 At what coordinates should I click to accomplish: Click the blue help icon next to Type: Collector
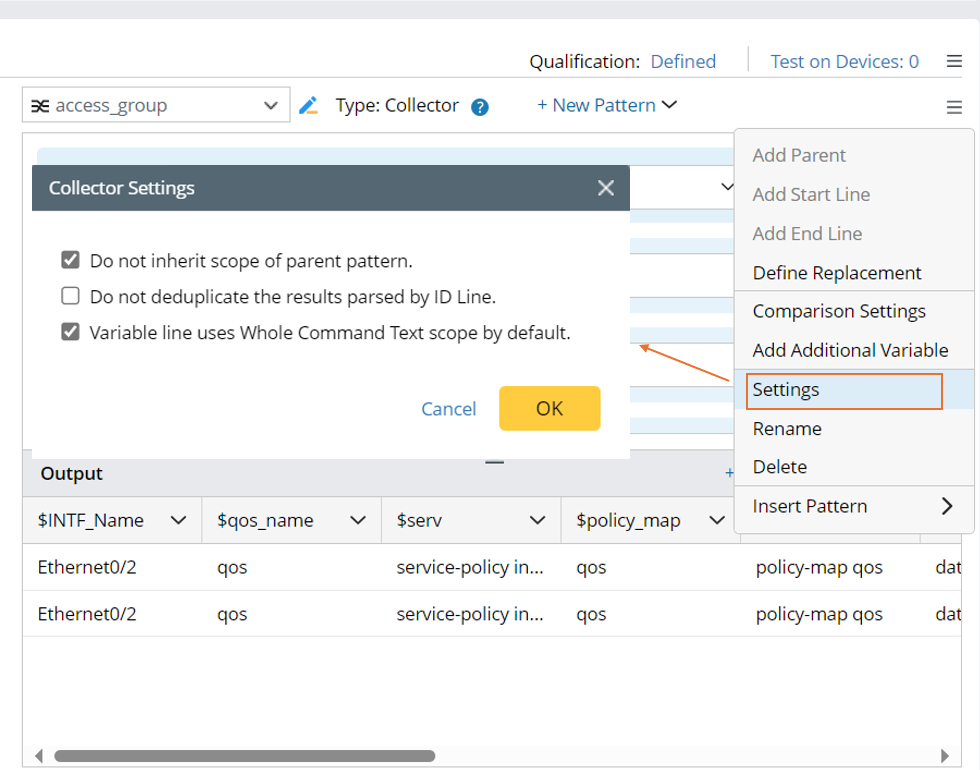coord(480,107)
